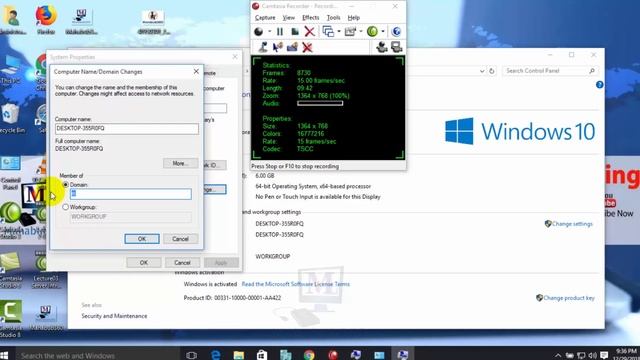Select the Workgroup radio button
This screenshot has height=360, width=640.
65,207
